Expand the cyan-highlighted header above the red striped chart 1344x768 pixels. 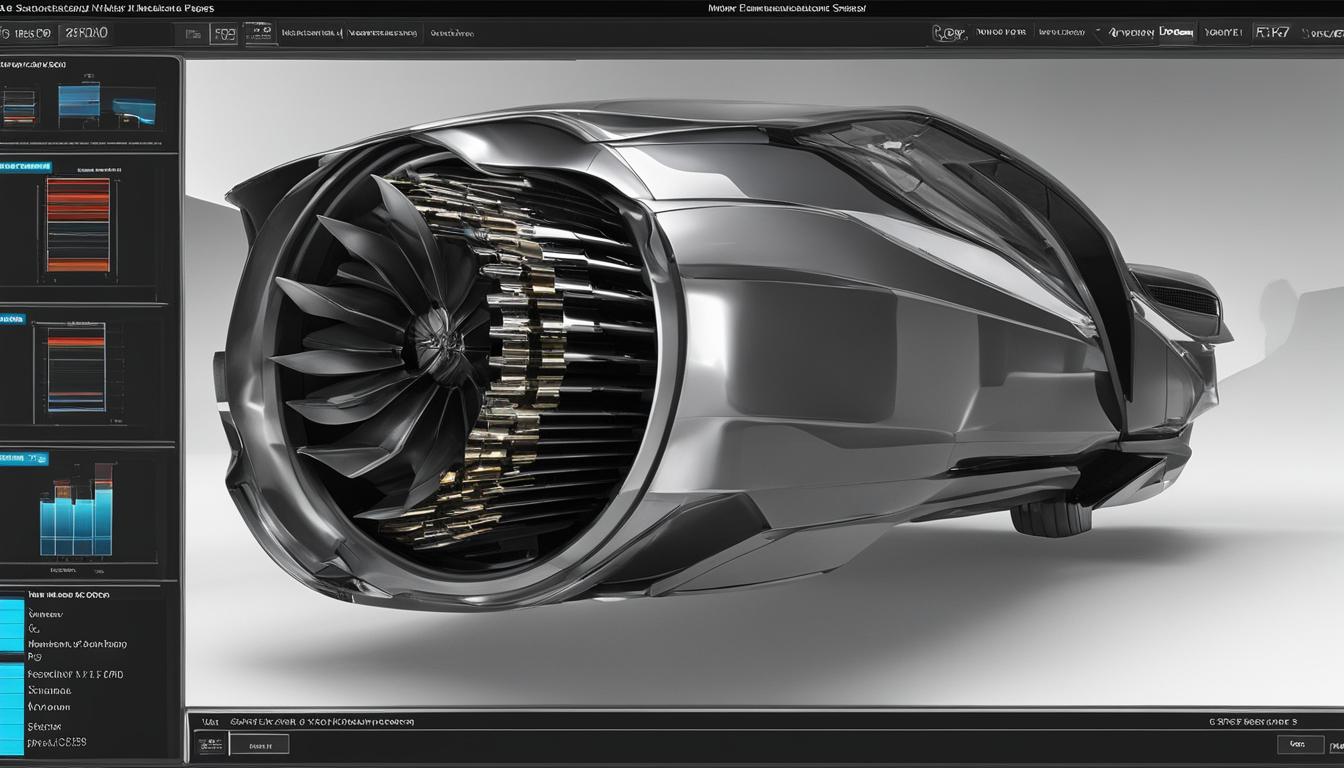point(26,166)
